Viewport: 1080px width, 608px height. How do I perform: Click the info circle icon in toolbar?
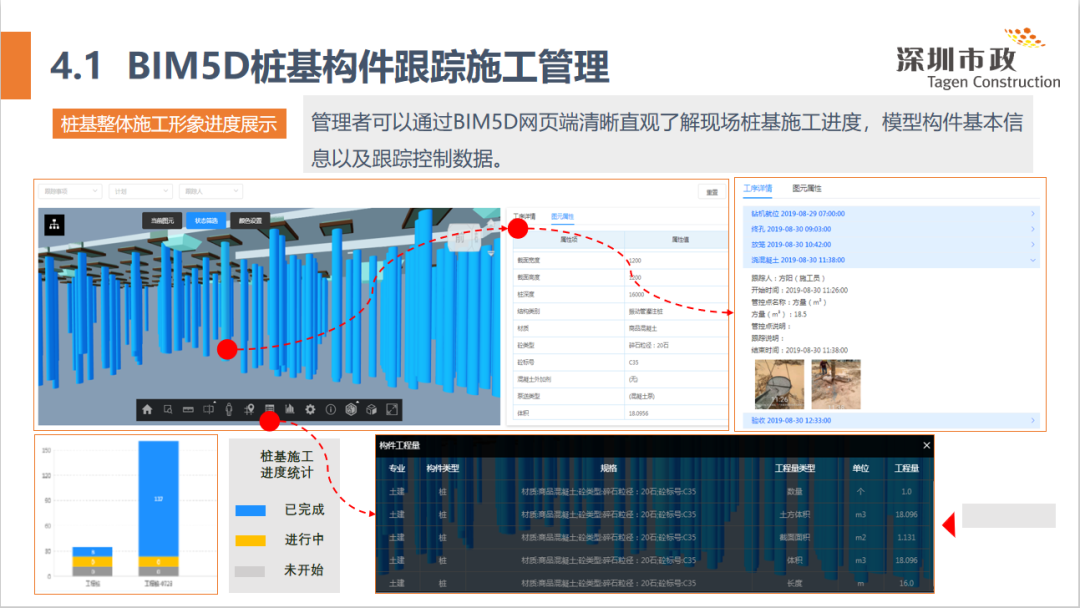click(x=330, y=409)
